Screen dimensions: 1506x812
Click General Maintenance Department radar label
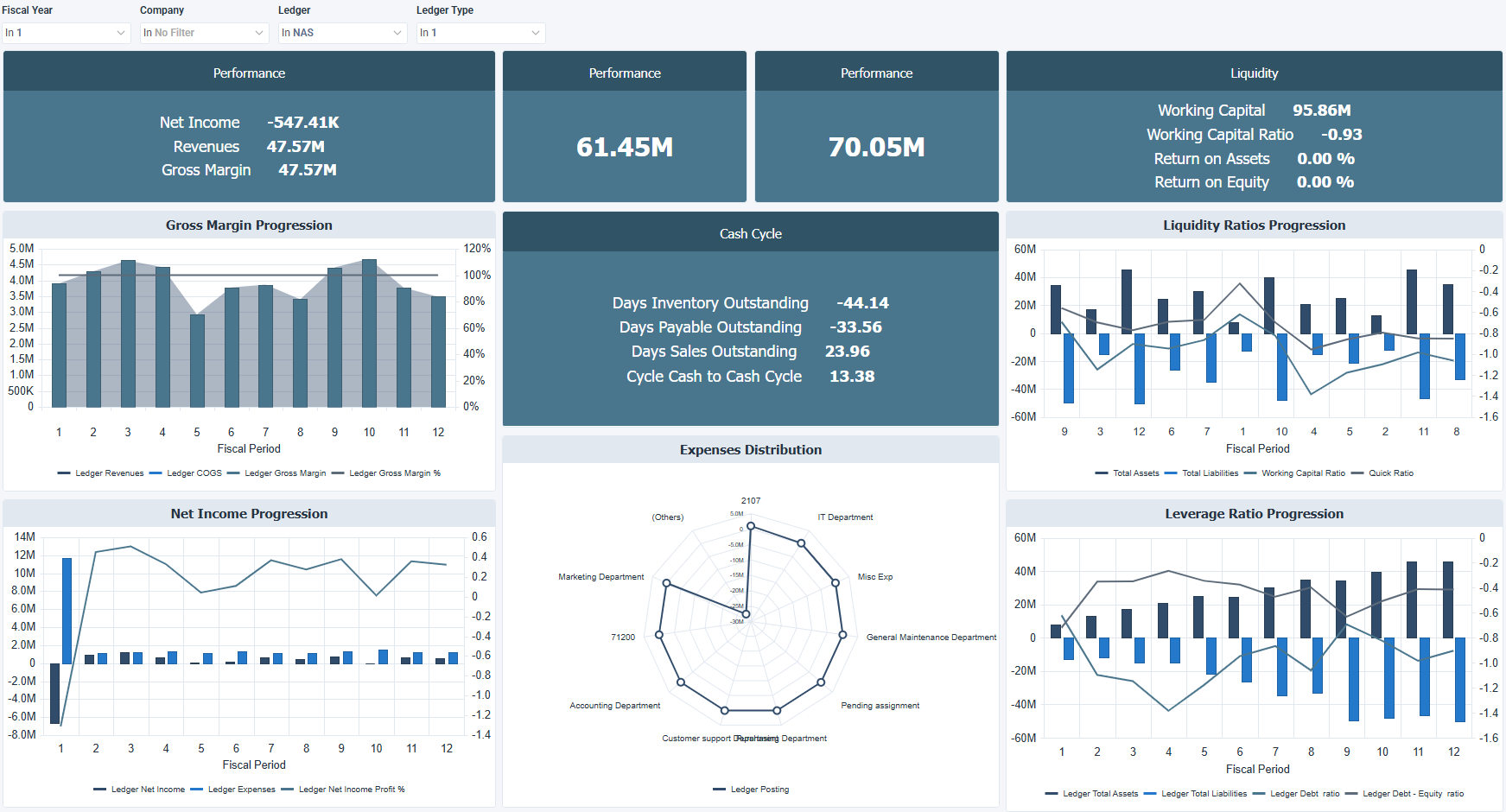[x=931, y=638]
